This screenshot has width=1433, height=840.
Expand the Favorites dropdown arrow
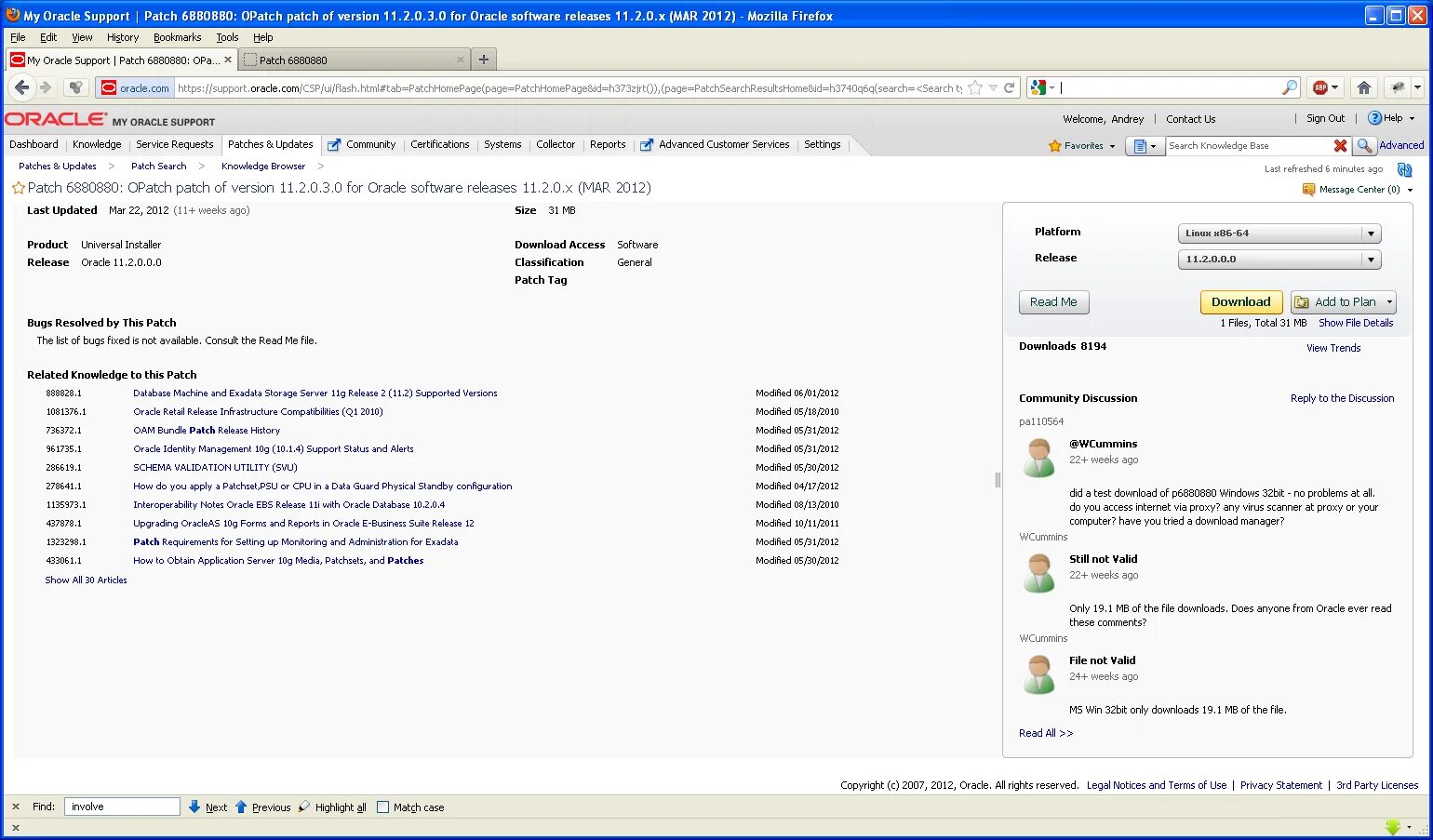[1112, 146]
